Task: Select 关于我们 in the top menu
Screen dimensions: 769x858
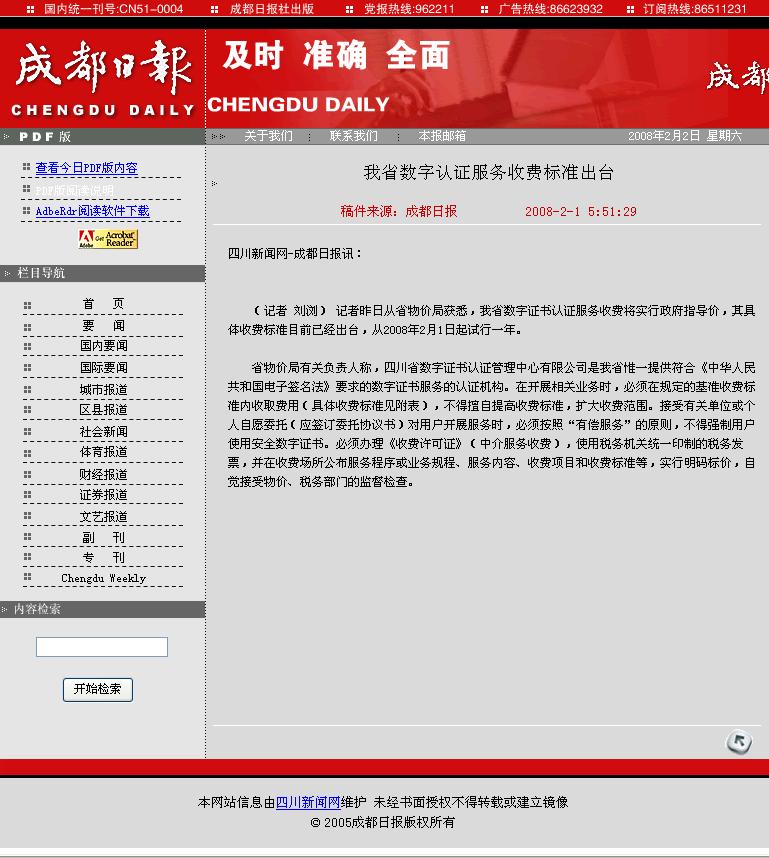Action: pyautogui.click(x=268, y=136)
